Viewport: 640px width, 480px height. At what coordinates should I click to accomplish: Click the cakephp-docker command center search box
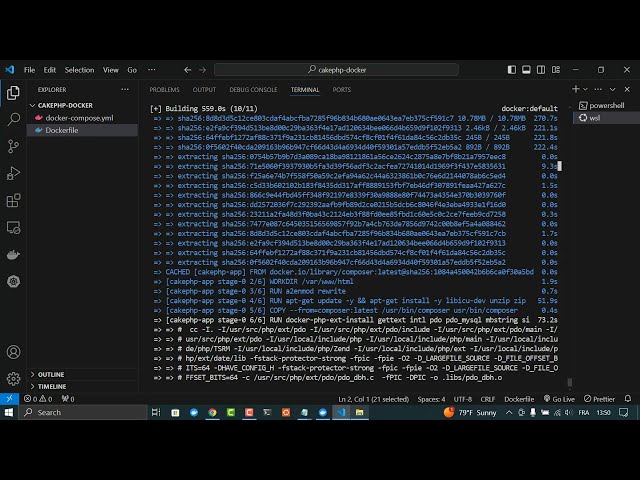336,70
